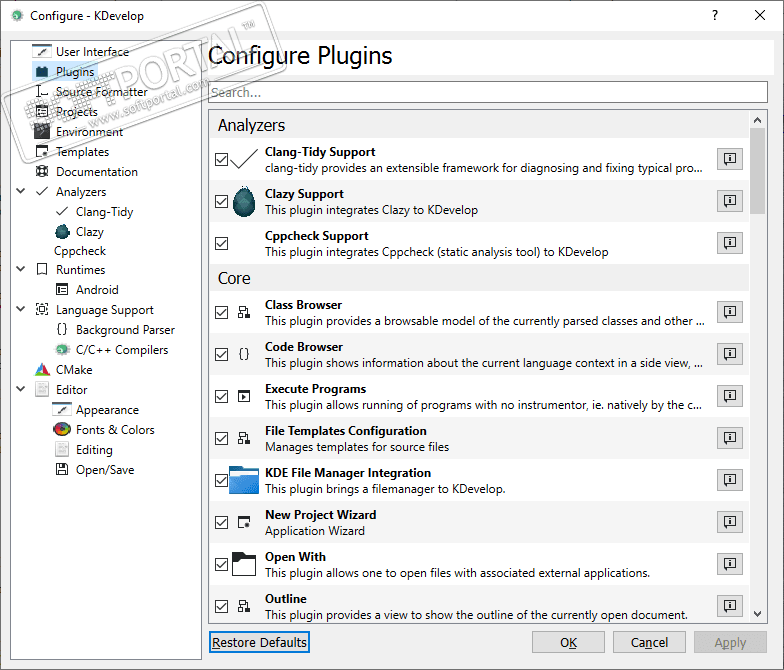784x670 pixels.
Task: Click the C/C++ Compilers icon
Action: [x=62, y=350]
